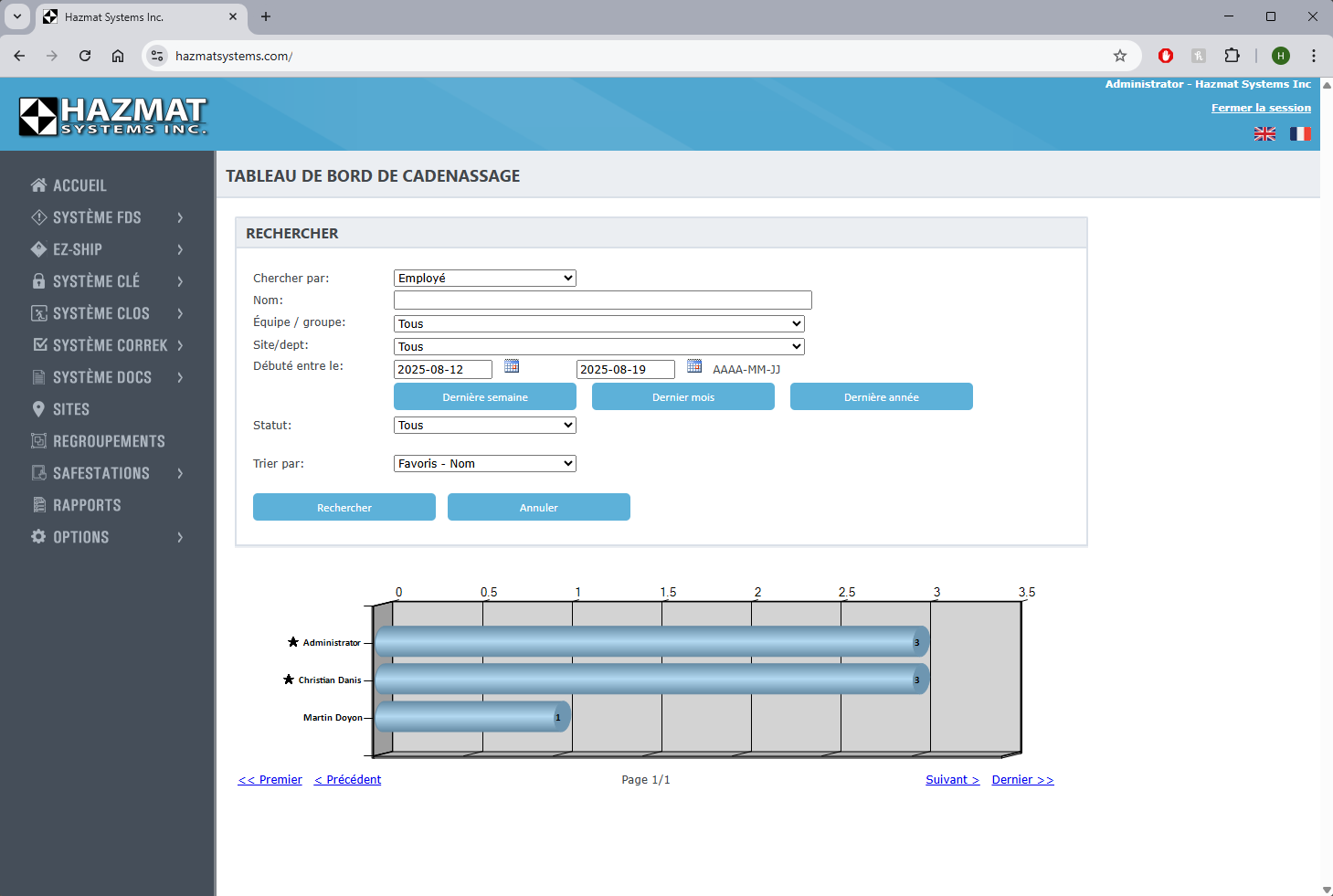1333x896 pixels.
Task: Open the Chercher par dropdown
Action: (x=484, y=279)
